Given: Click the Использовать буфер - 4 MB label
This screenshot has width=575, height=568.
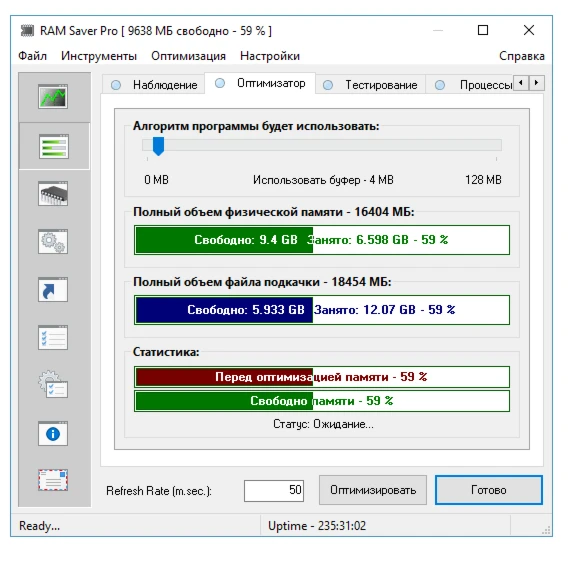Looking at the screenshot, I should click(x=323, y=180).
